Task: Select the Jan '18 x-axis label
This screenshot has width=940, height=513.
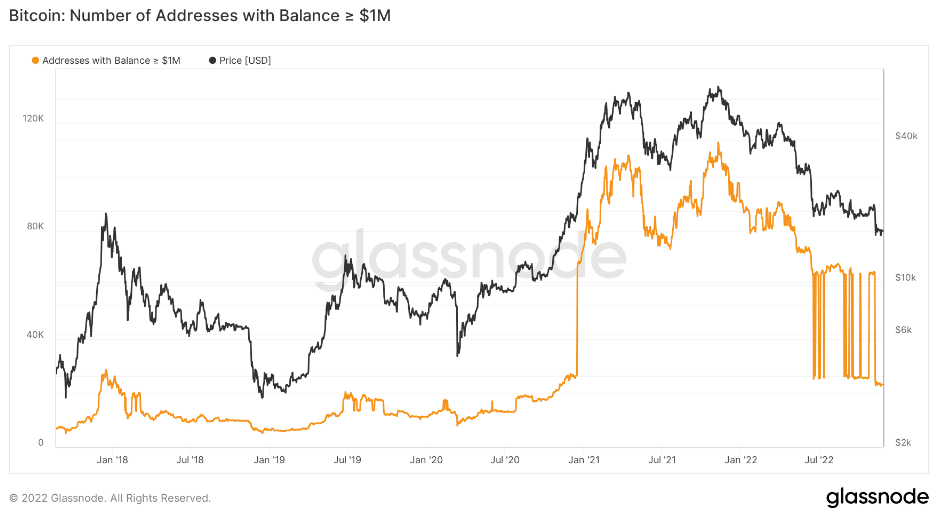Action: (x=112, y=460)
